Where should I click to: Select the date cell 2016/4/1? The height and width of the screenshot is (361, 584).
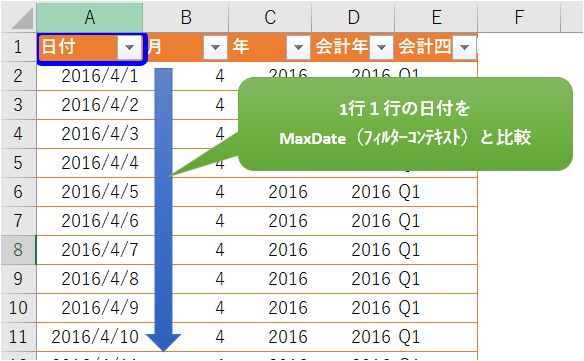point(90,76)
